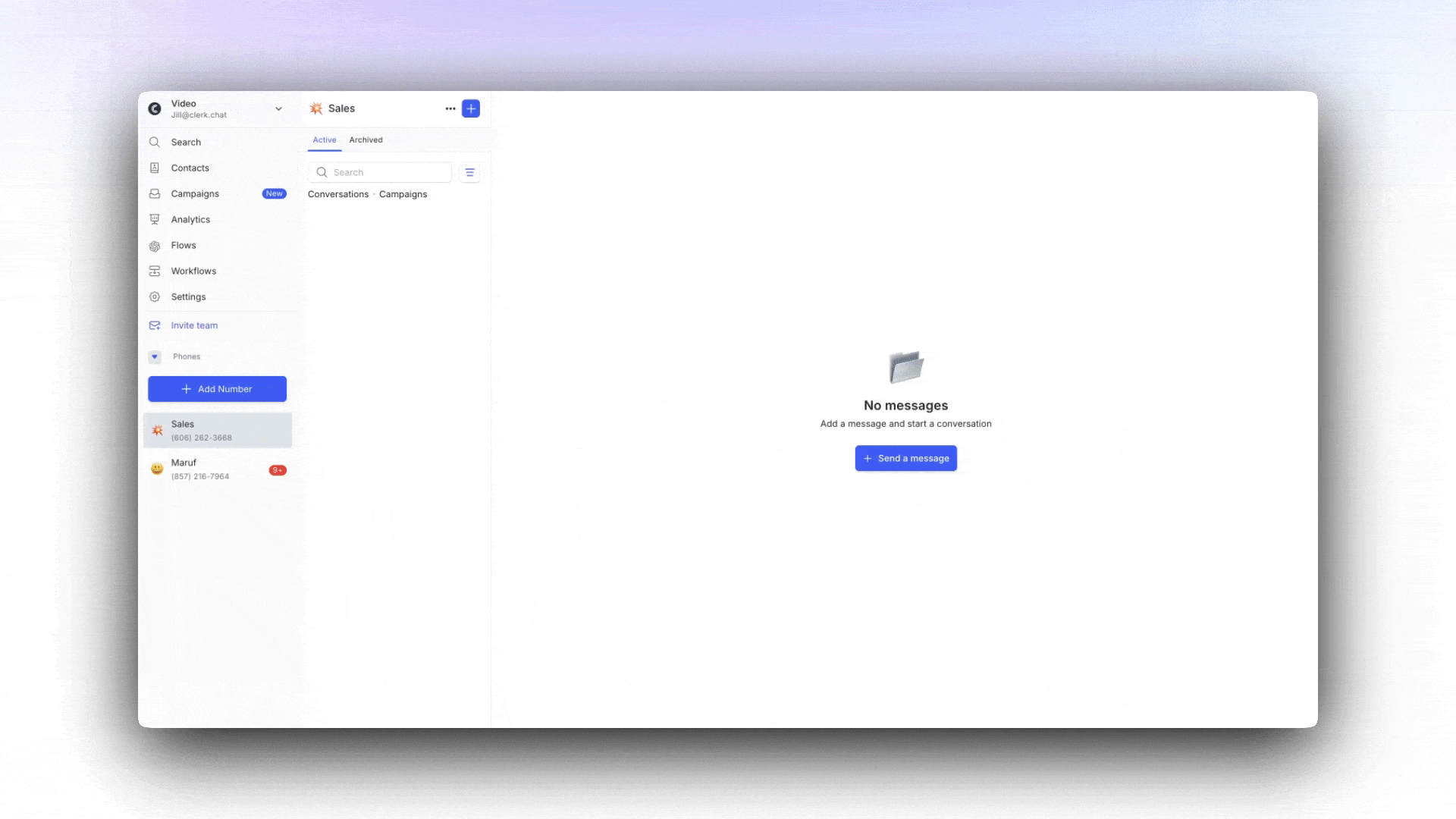Click the Search magnifier icon in sidebar
Screen dimensions: 1456x819
tap(155, 143)
